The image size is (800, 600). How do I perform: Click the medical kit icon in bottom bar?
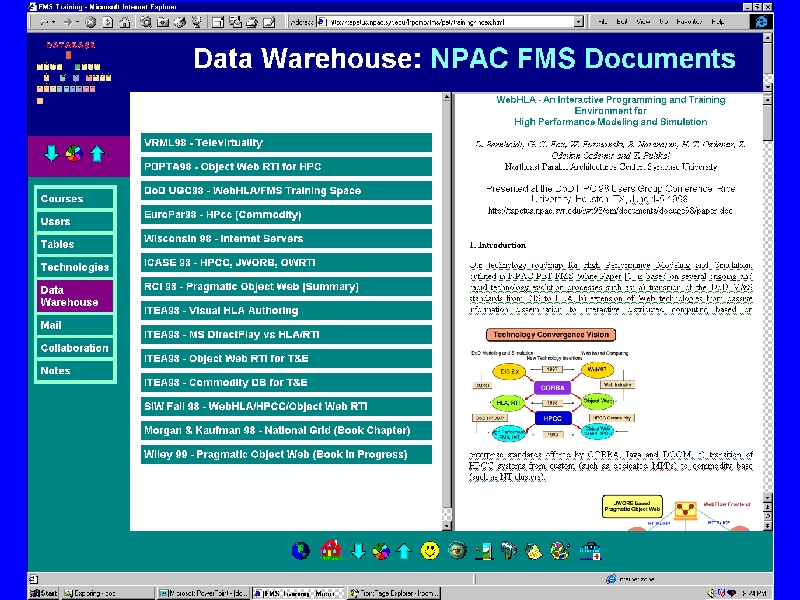pyautogui.click(x=590, y=551)
